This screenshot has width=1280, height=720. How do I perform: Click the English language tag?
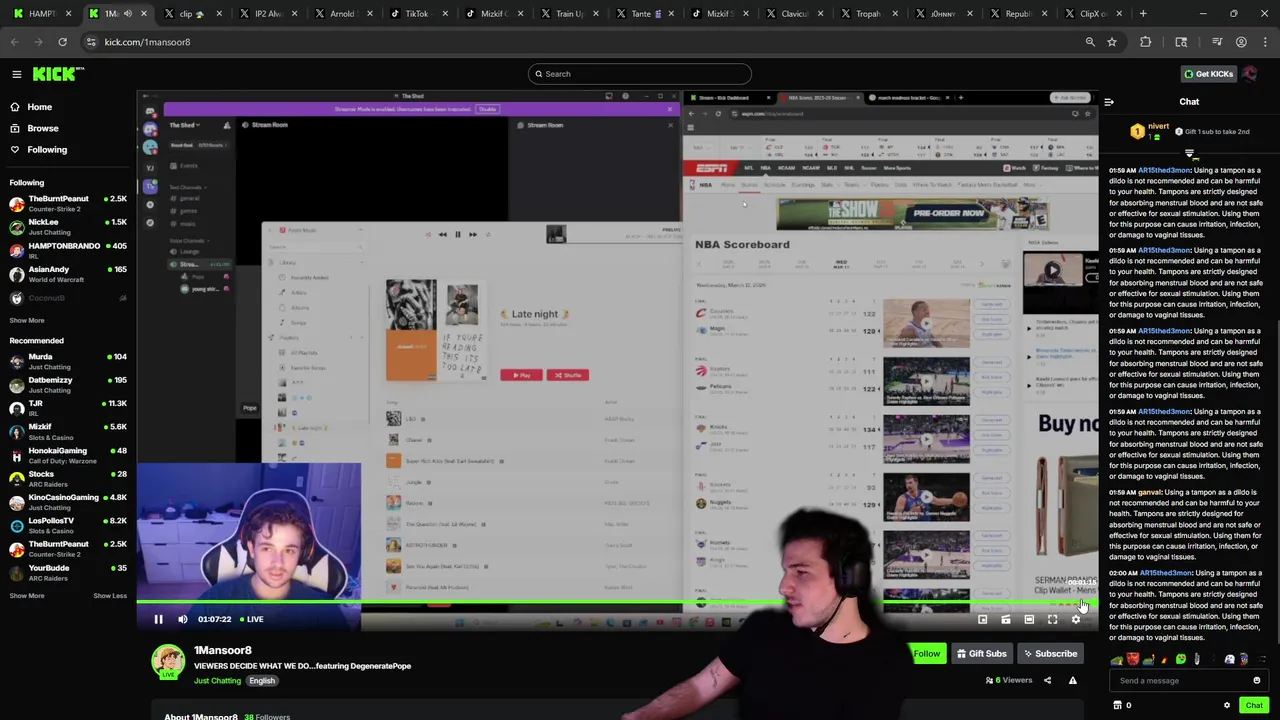point(262,681)
